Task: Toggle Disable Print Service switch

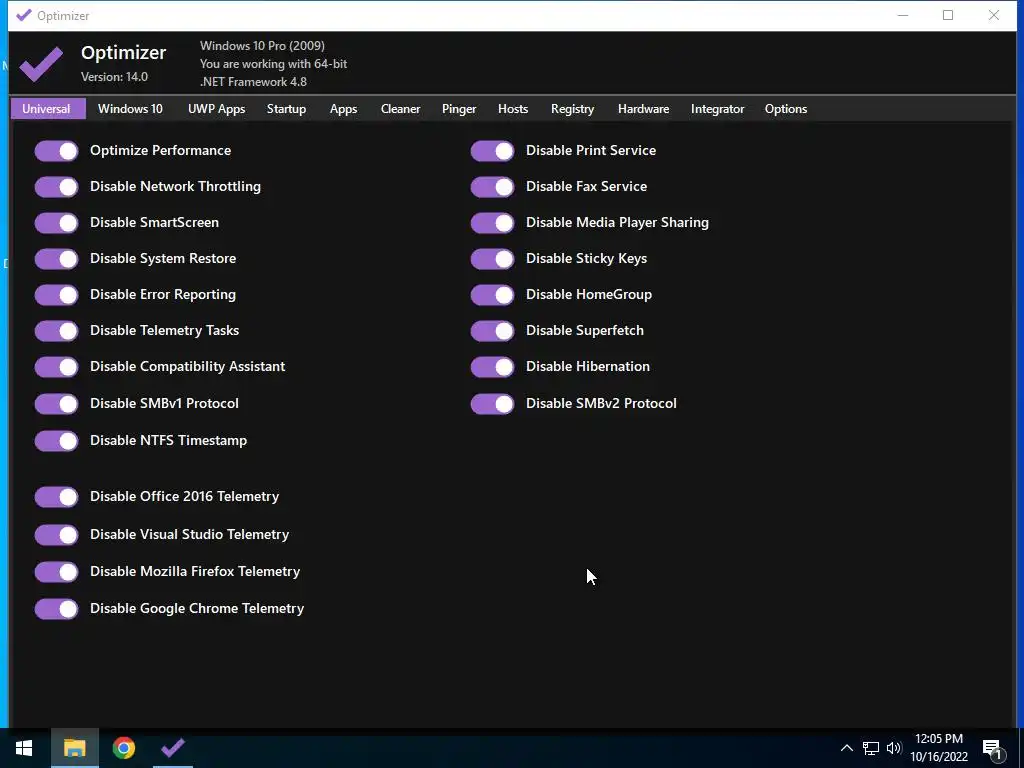Action: (x=492, y=151)
